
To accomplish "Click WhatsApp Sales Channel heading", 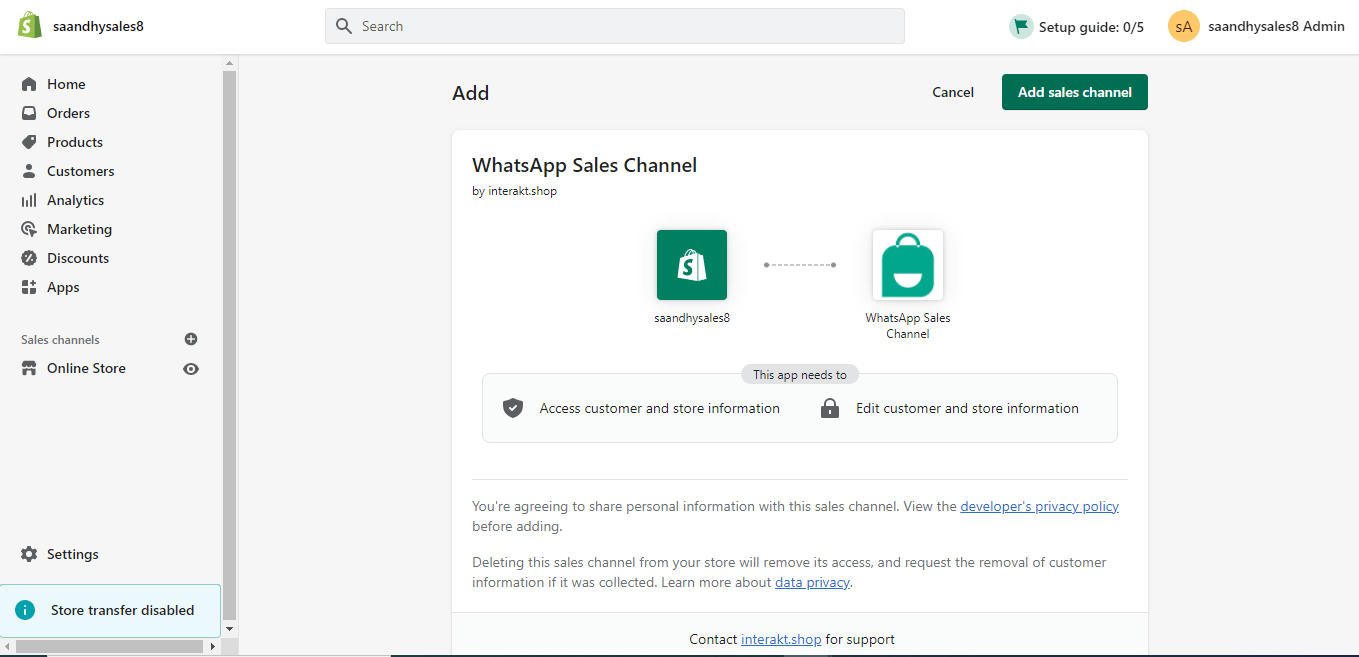I will (584, 165).
